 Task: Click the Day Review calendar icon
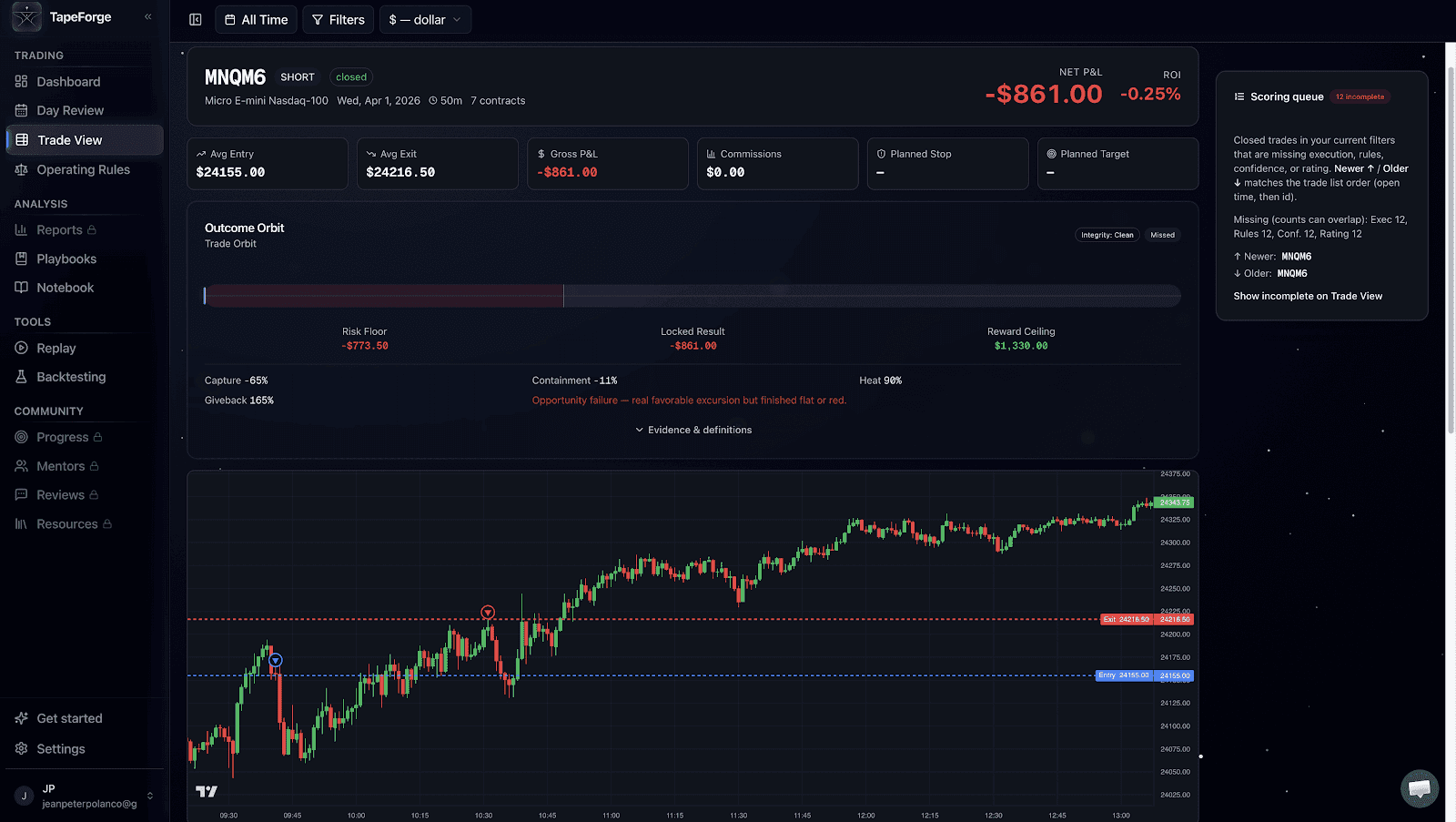pos(21,111)
